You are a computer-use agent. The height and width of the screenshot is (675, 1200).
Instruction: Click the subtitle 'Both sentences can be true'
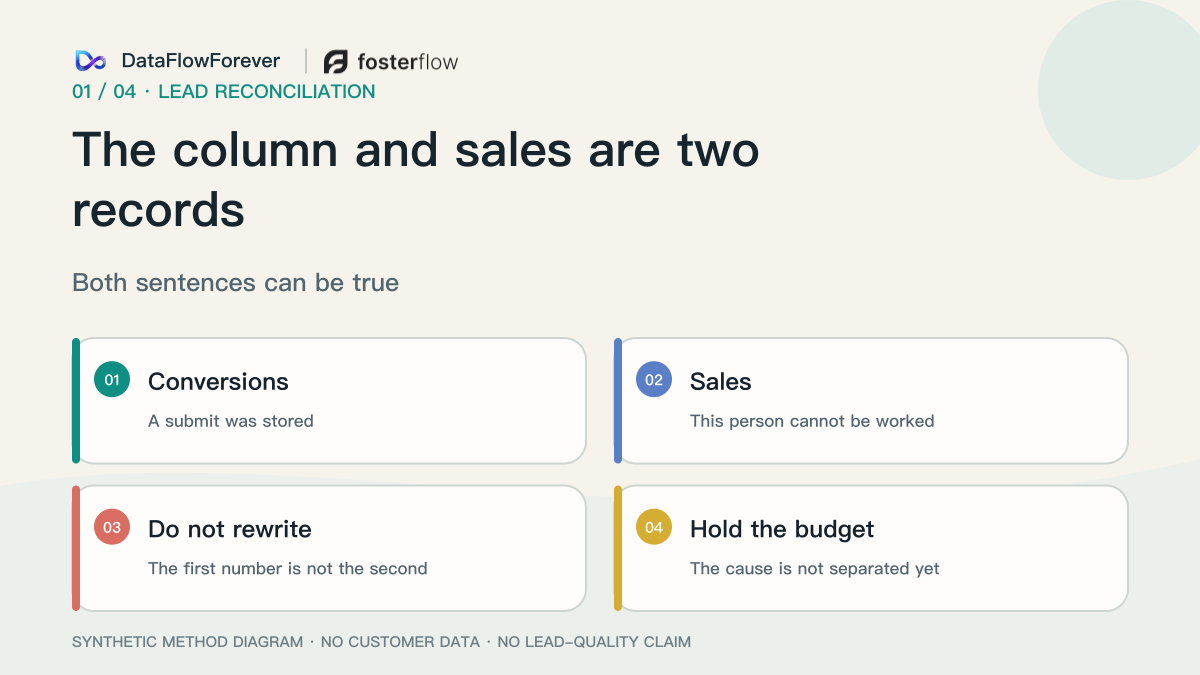(236, 283)
